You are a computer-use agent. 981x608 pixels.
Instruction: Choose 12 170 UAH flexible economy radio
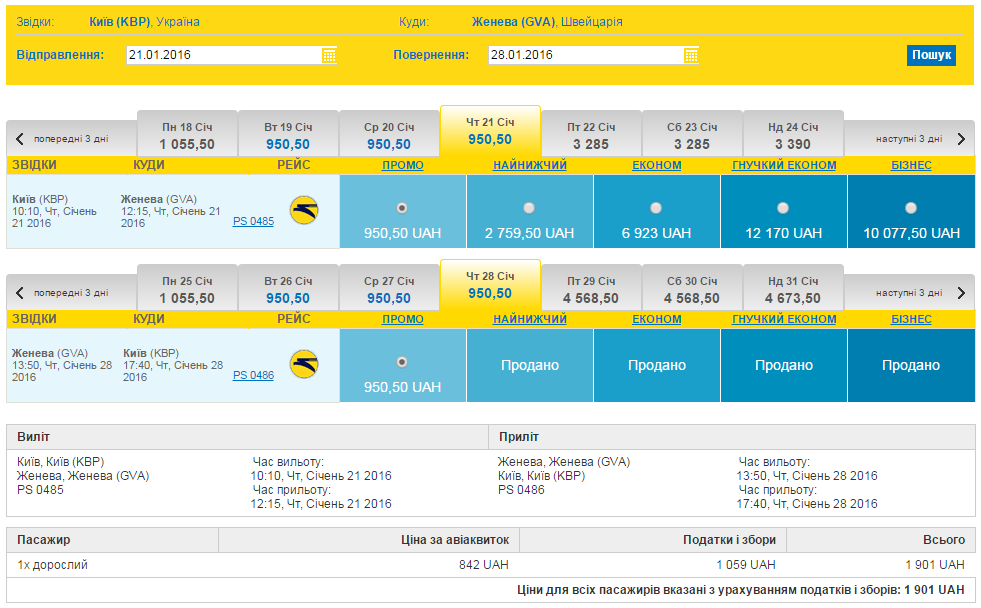pyautogui.click(x=783, y=208)
